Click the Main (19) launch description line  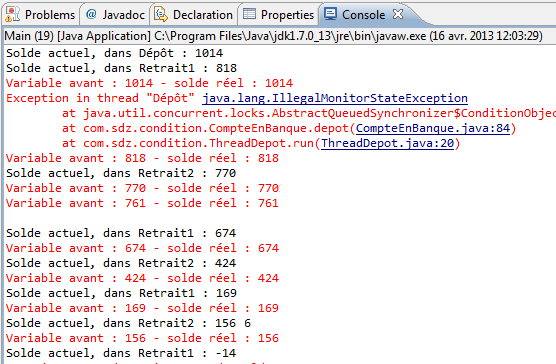[x=273, y=36]
